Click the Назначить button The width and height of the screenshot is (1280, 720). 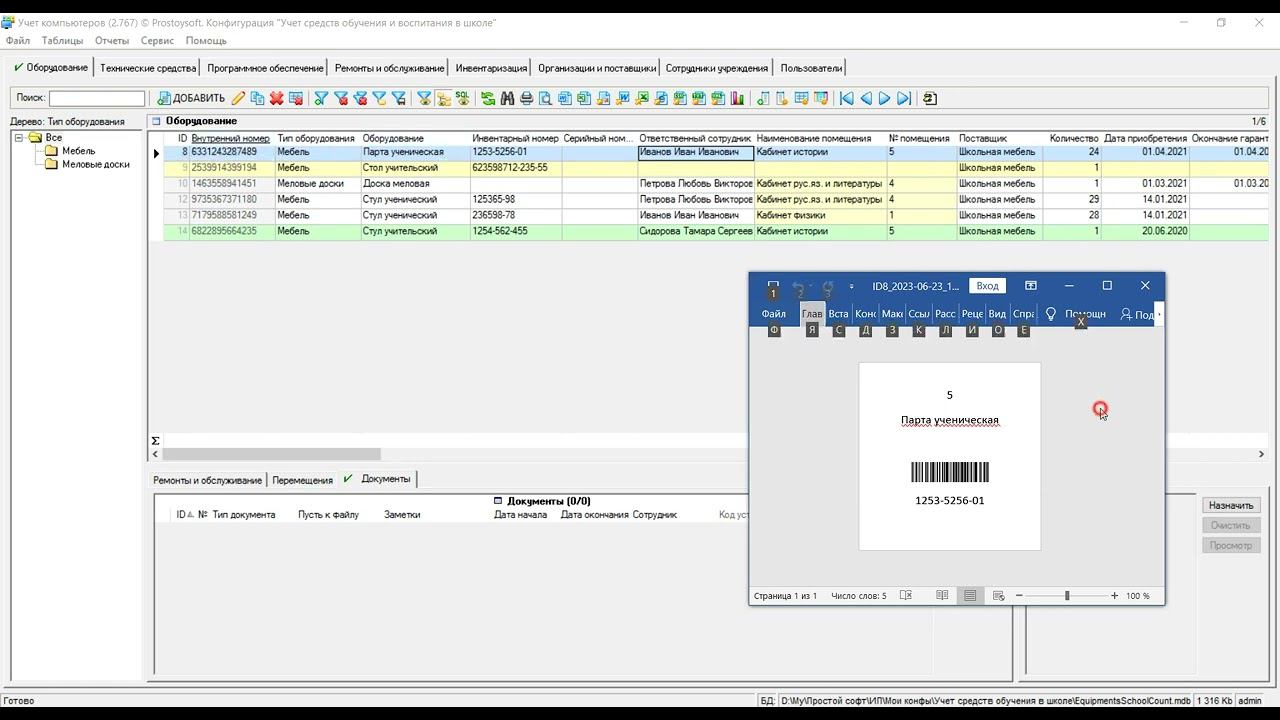[x=1230, y=505]
